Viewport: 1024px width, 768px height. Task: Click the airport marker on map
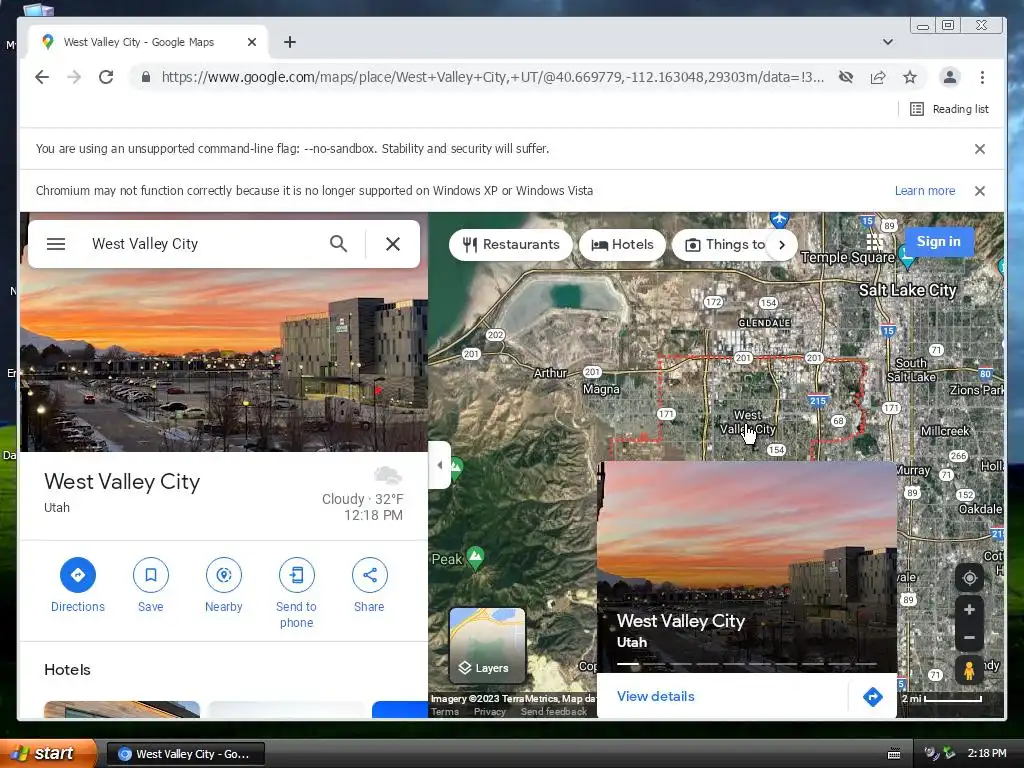(778, 219)
